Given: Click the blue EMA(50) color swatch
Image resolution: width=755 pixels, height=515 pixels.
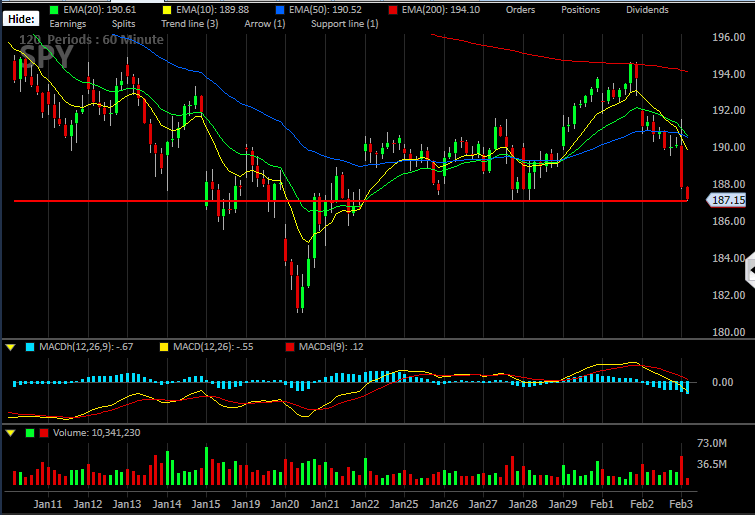Looking at the screenshot, I should [x=280, y=10].
